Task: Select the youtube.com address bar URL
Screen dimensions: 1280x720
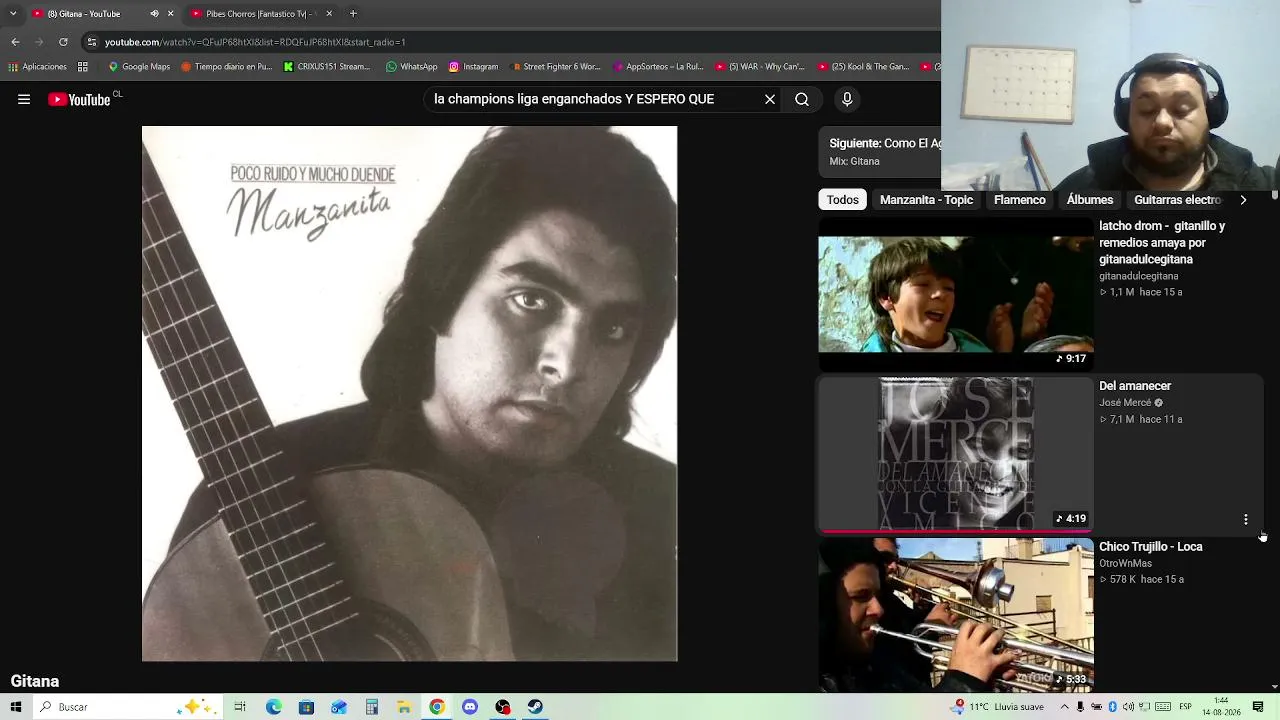Action: point(255,42)
